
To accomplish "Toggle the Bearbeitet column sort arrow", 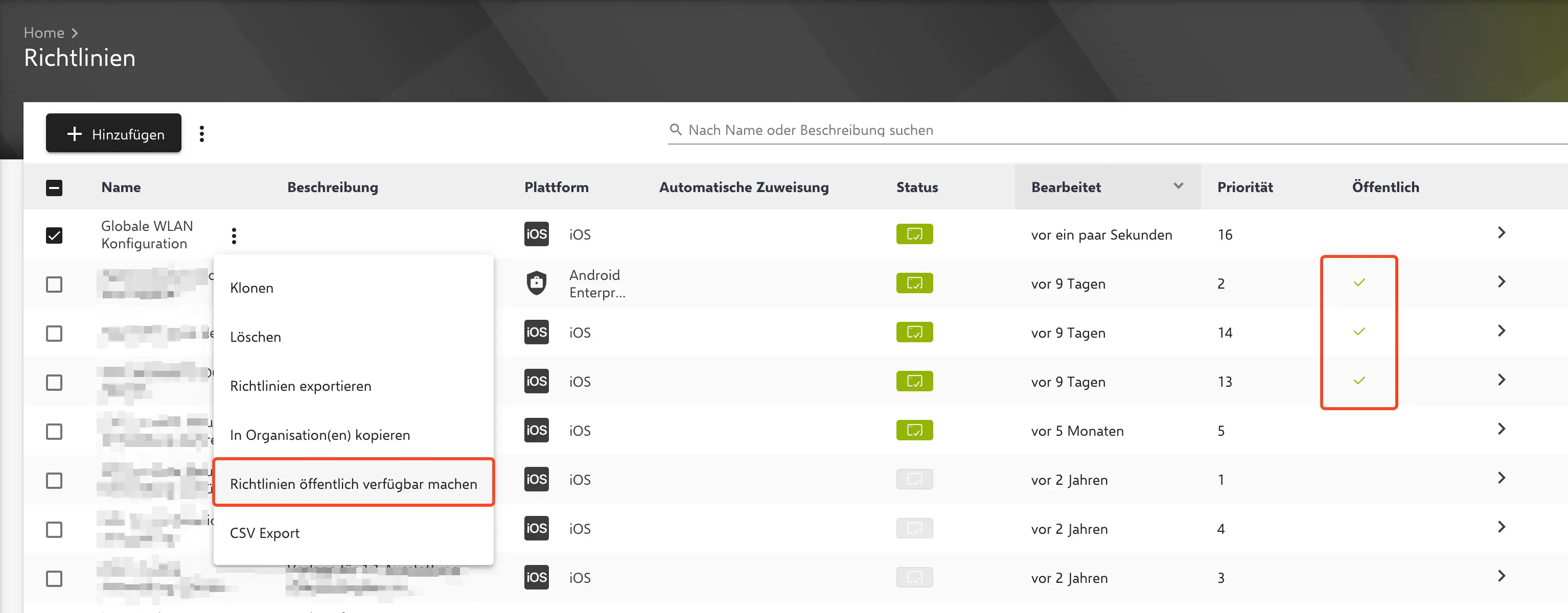I will pos(1178,186).
